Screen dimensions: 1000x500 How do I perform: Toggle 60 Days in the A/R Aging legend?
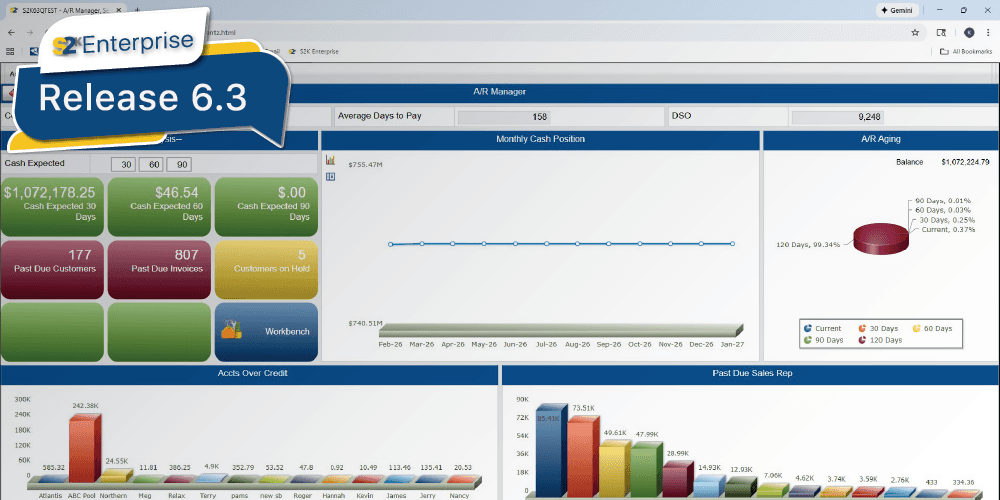coord(932,328)
